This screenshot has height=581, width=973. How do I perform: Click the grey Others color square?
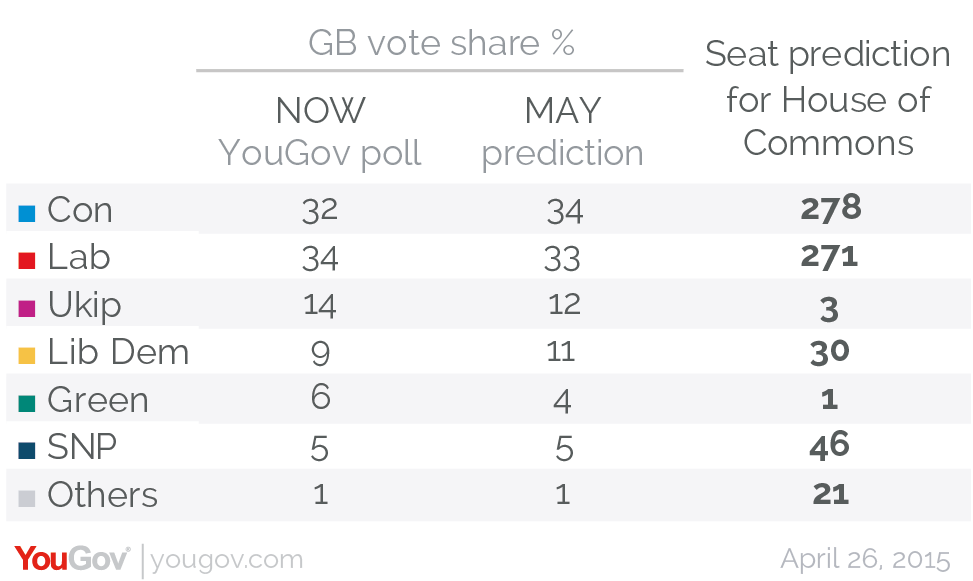27,498
